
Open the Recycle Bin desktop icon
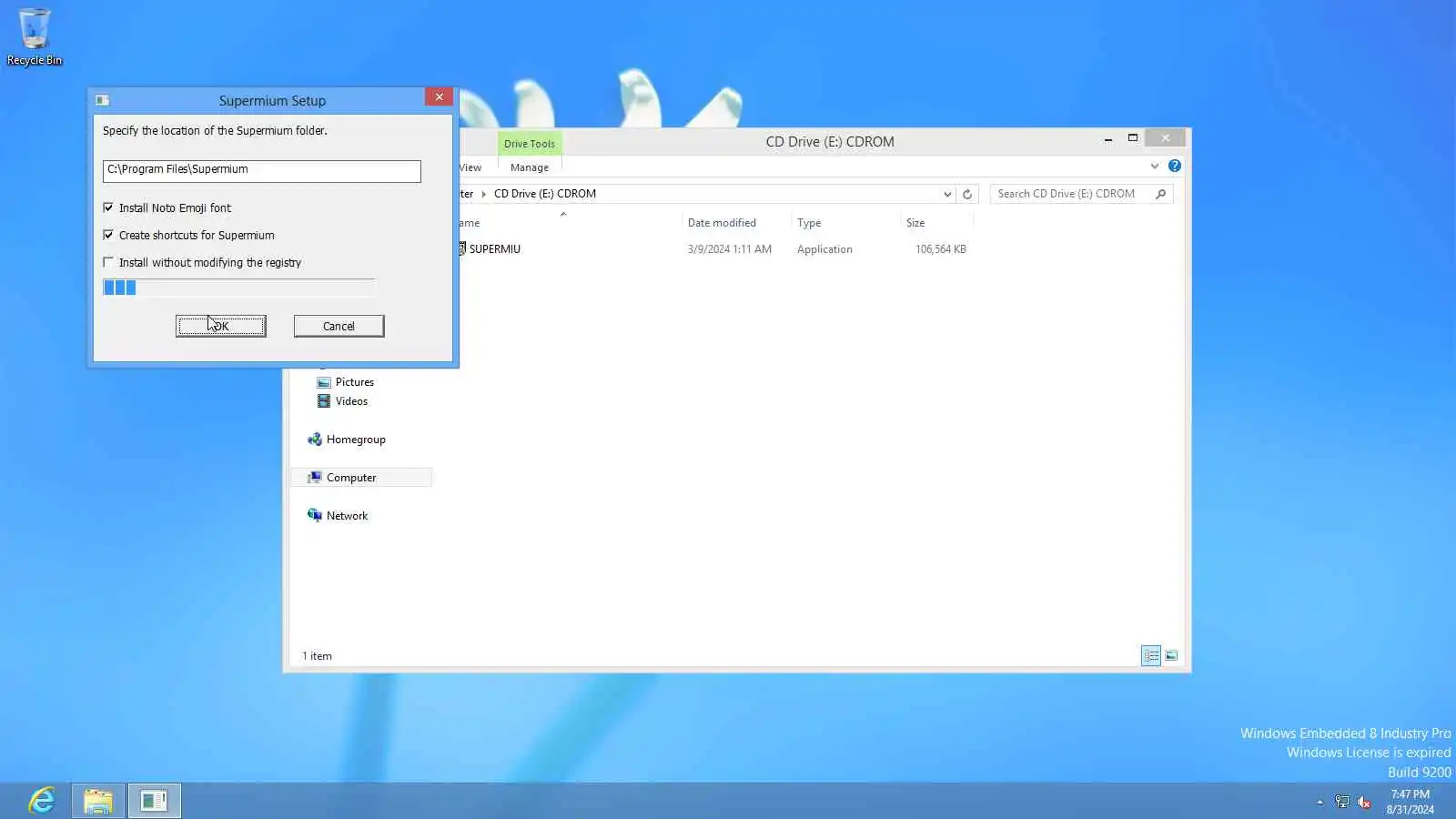tap(35, 36)
